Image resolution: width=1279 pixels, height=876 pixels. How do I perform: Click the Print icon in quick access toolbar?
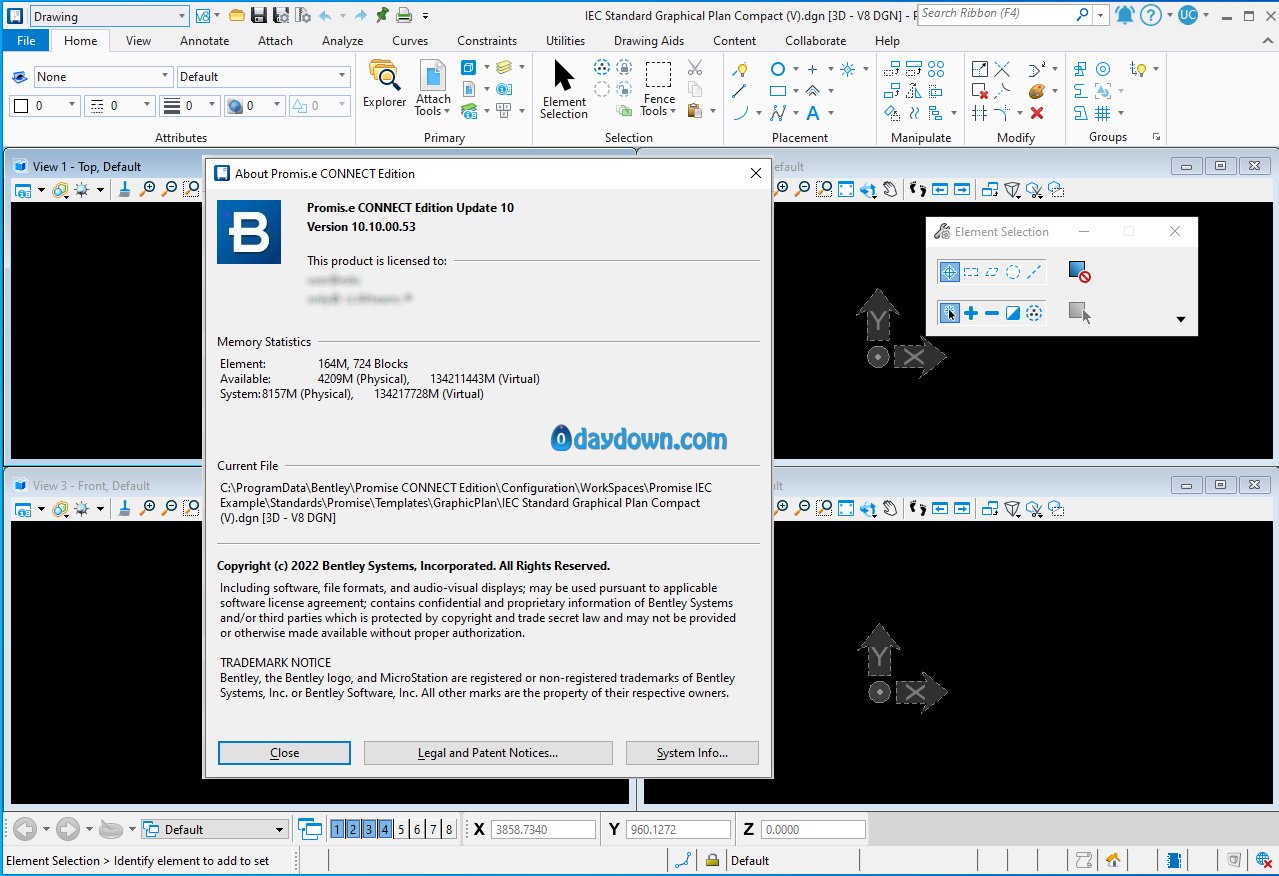(x=404, y=15)
